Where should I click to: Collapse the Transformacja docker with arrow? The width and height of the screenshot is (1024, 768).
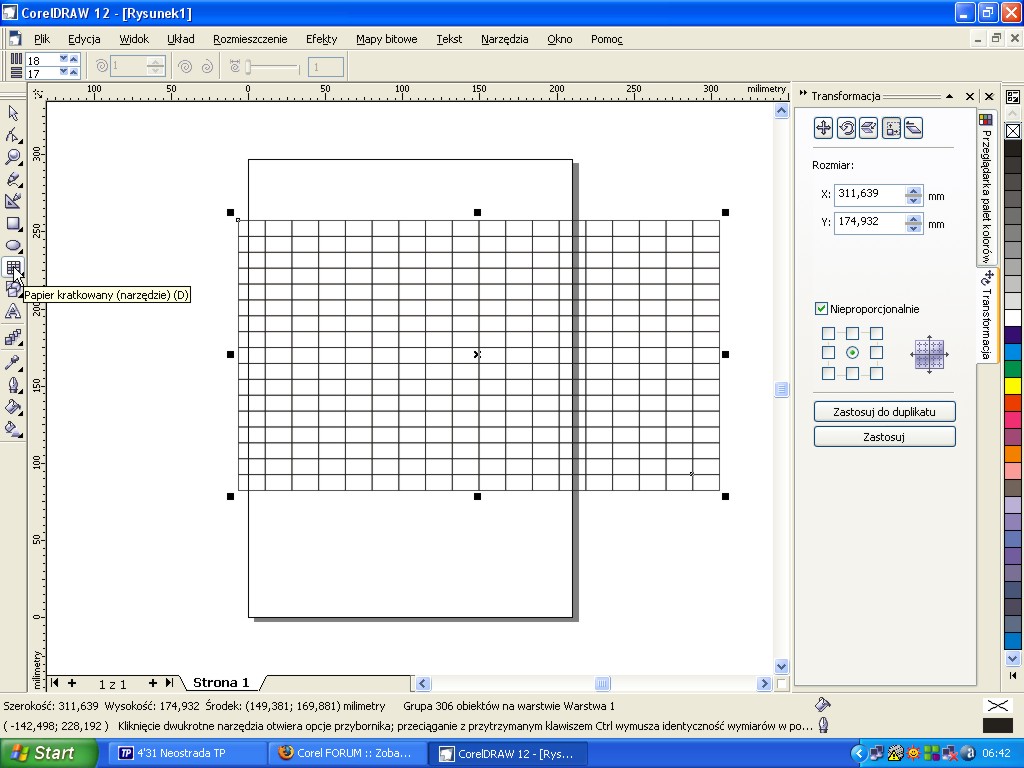pyautogui.click(x=949, y=96)
